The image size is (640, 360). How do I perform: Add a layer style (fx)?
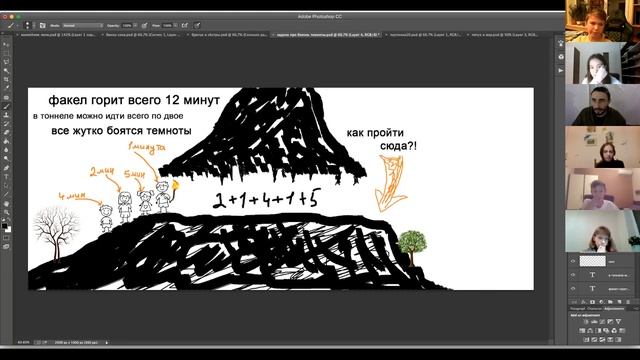(583, 302)
